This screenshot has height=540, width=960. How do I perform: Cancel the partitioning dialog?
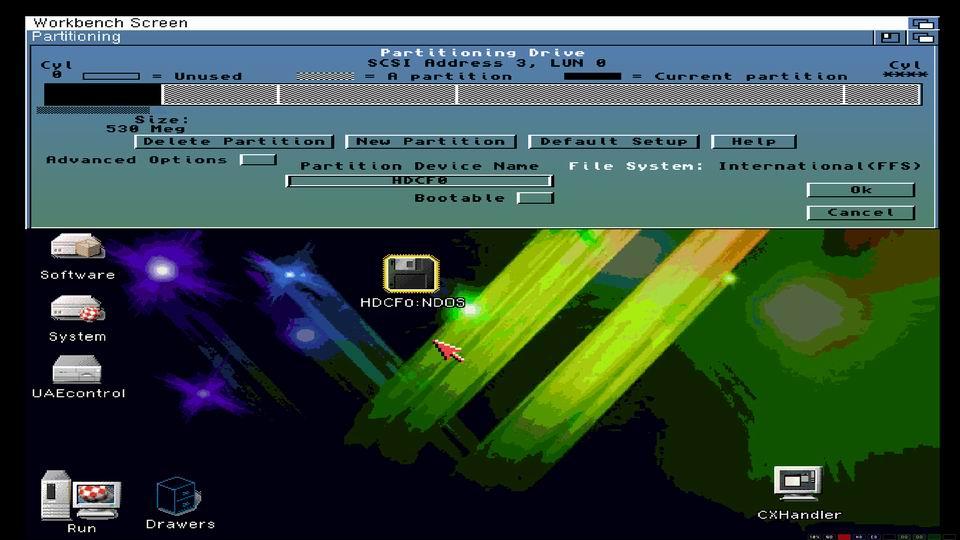tap(861, 212)
